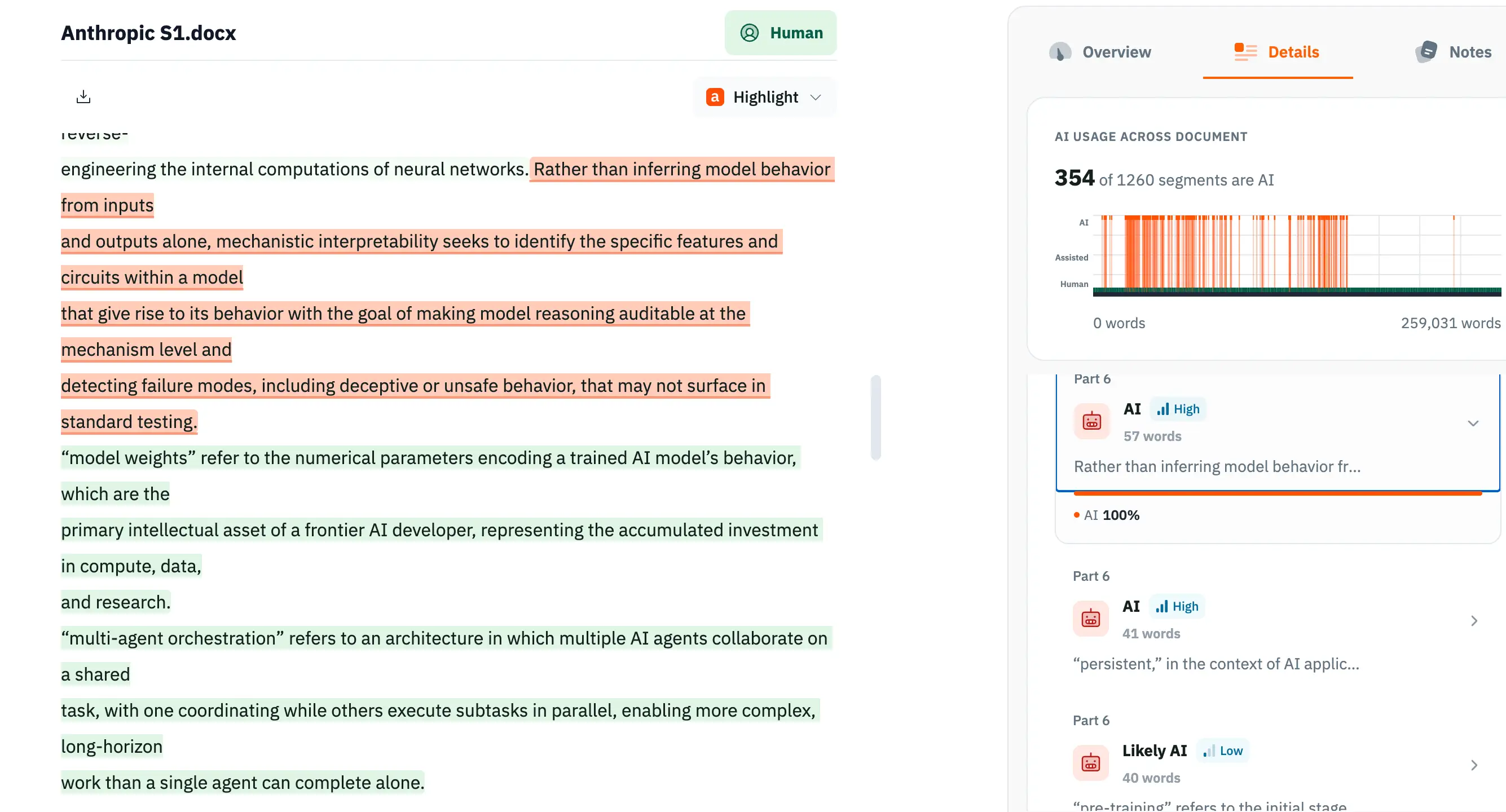The width and height of the screenshot is (1506, 812).
Task: Click robot icon of Likely AI segment
Action: click(1090, 763)
